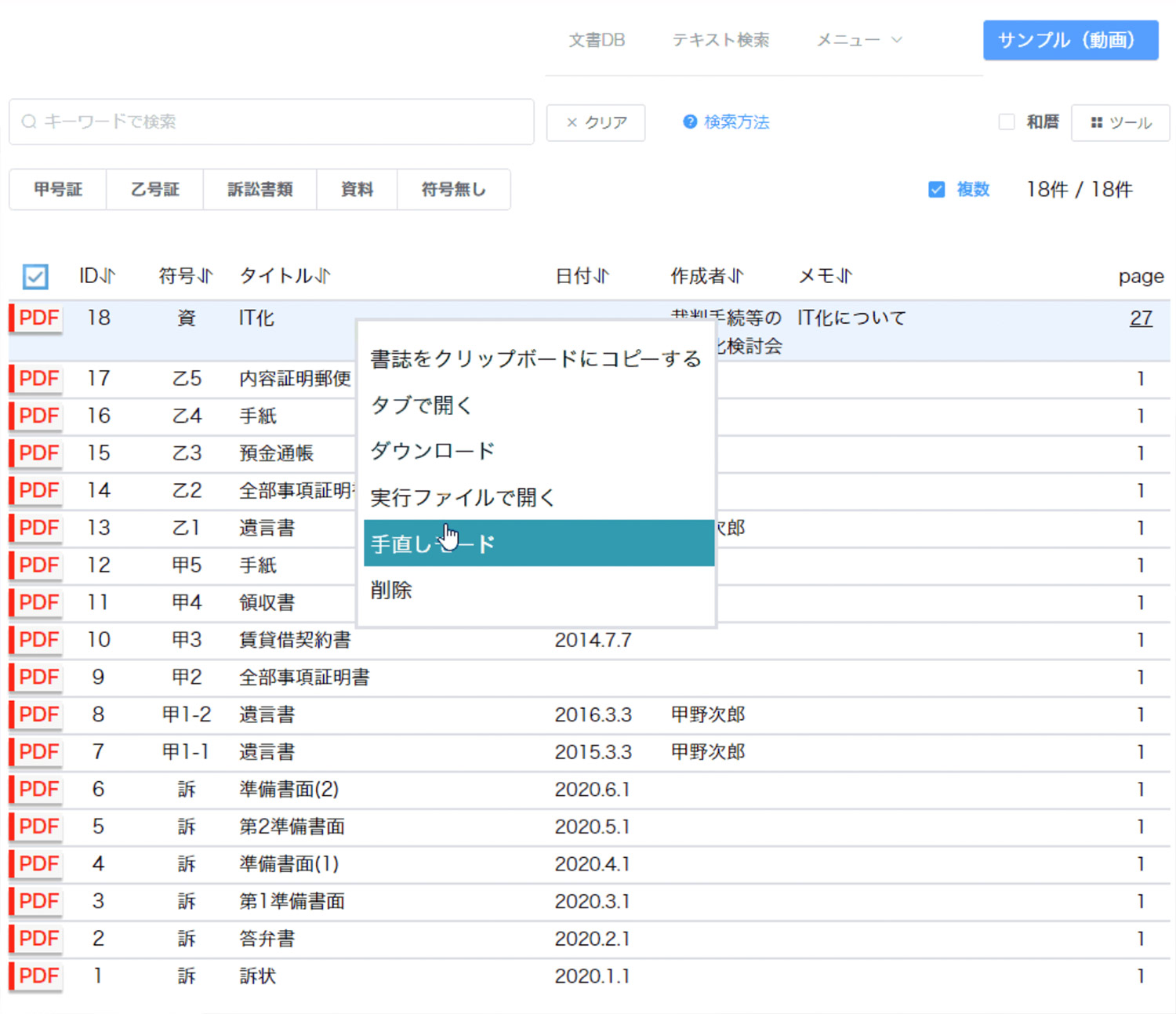Click the クリア button

[x=596, y=122]
